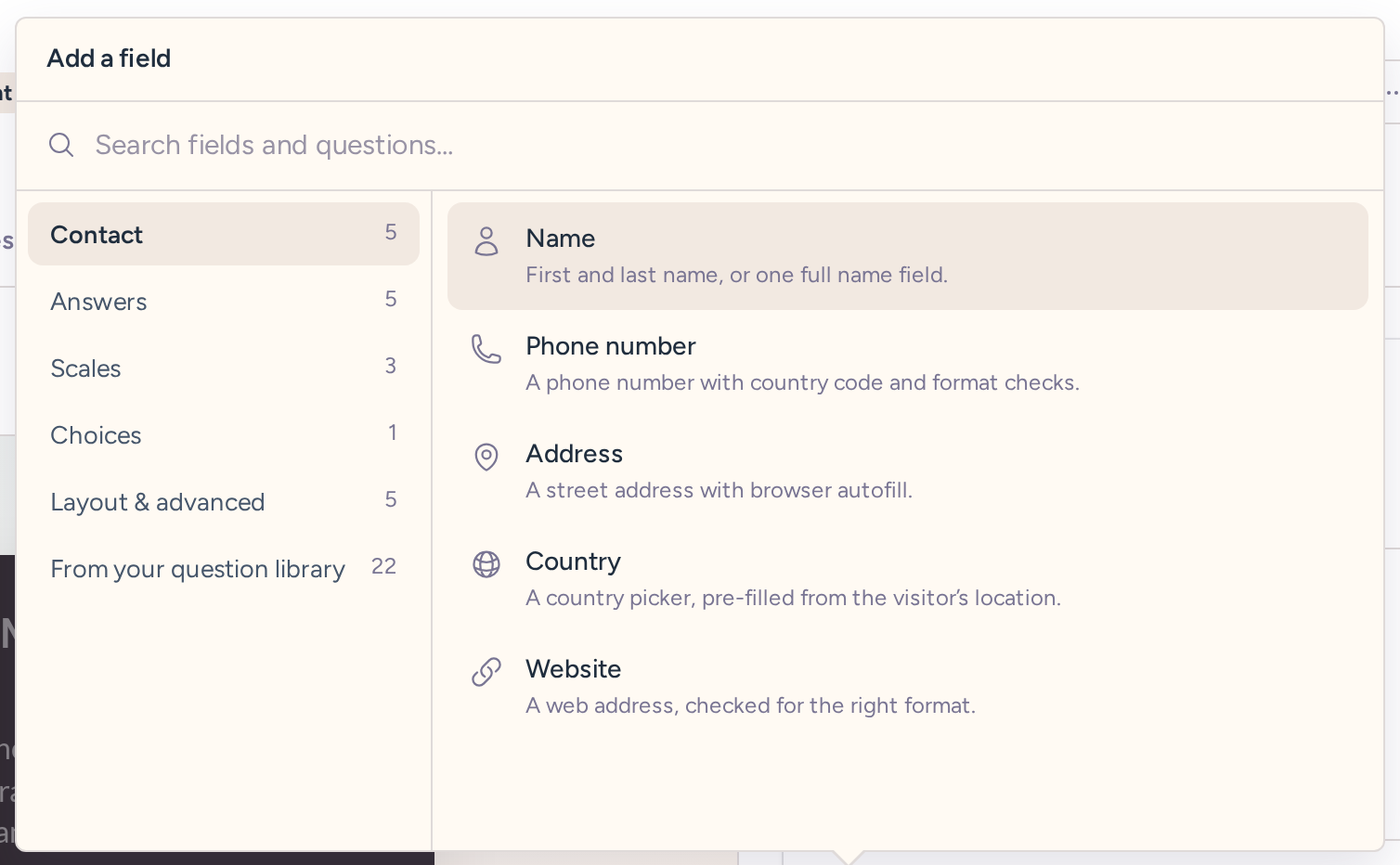1400x865 pixels.
Task: Add the Phone number field
Action: pos(908,364)
